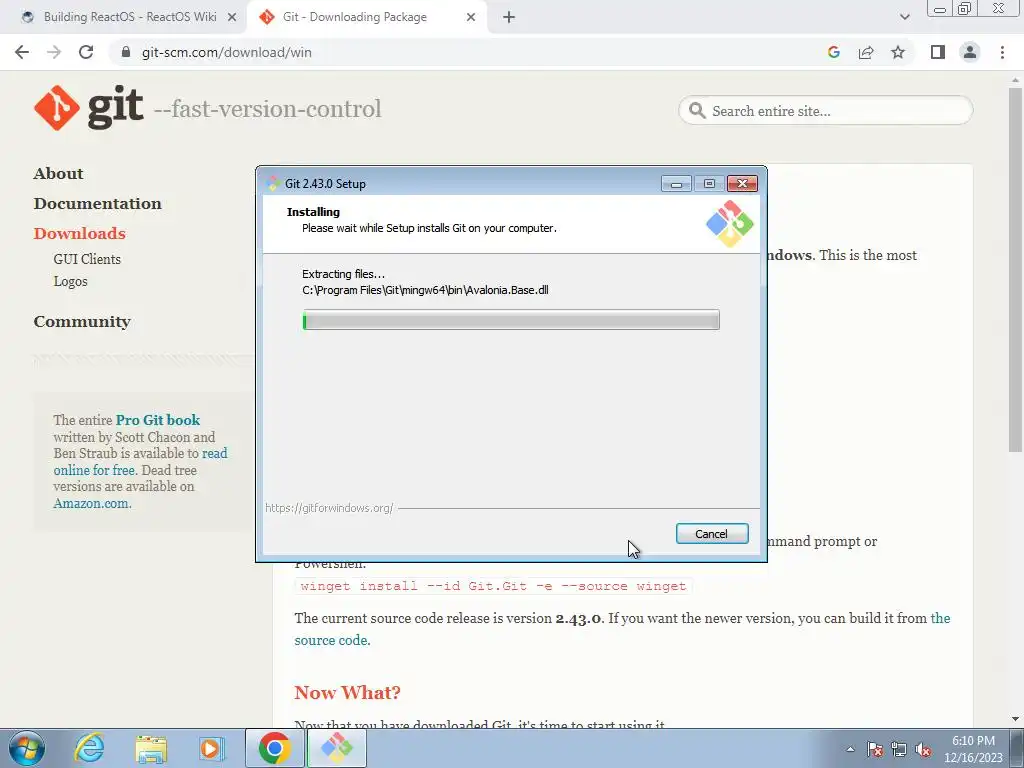
Task: Open the Chrome profile avatar
Action: tap(970, 52)
